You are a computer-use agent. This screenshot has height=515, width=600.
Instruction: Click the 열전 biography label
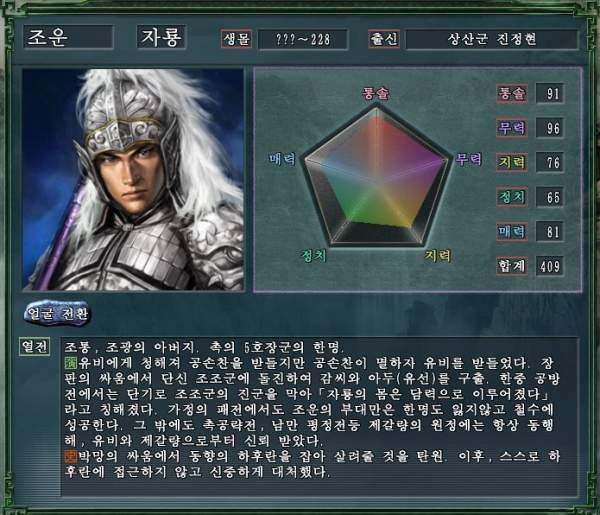(34, 347)
